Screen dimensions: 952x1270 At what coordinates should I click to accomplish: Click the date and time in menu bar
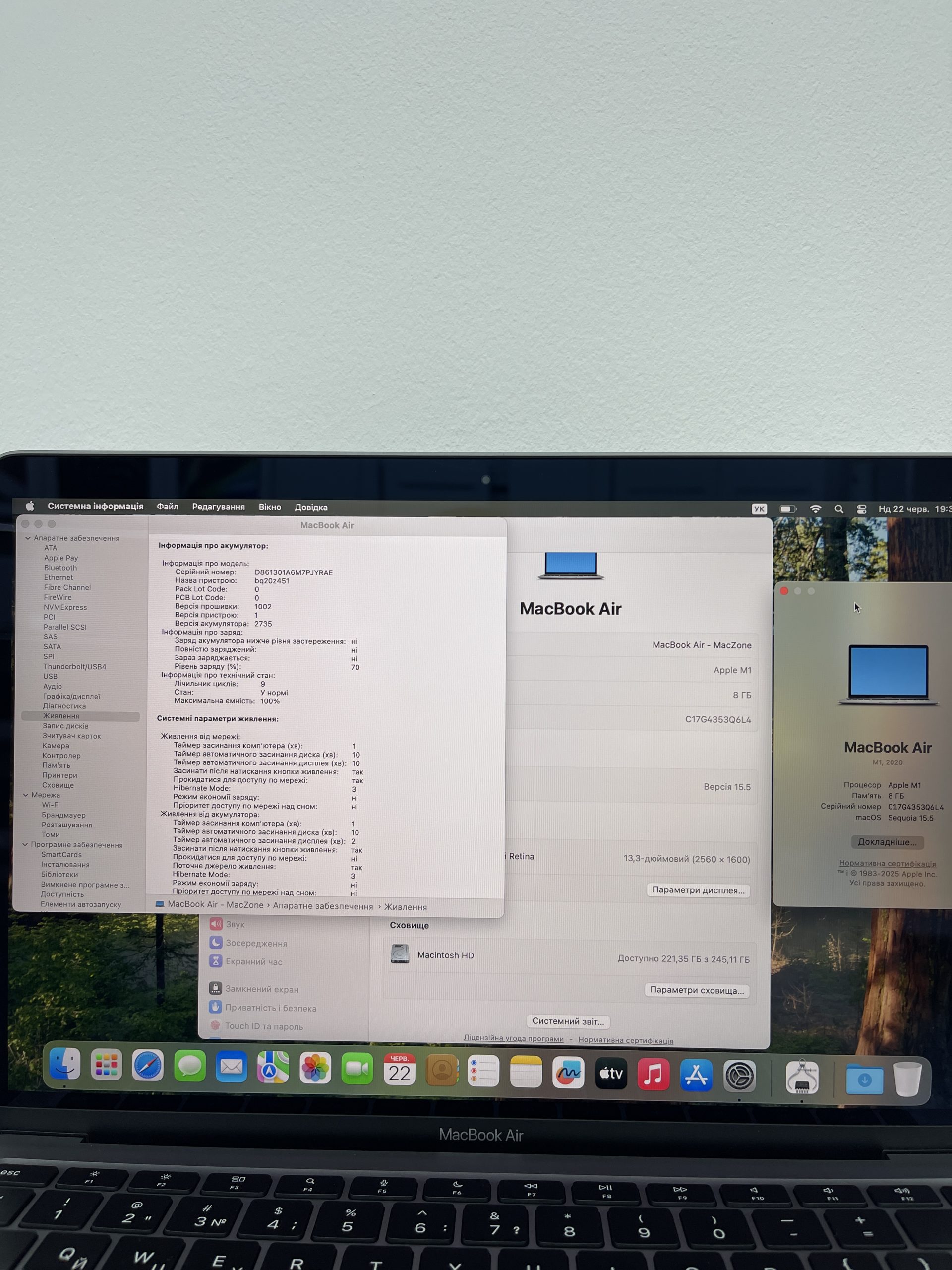click(914, 508)
